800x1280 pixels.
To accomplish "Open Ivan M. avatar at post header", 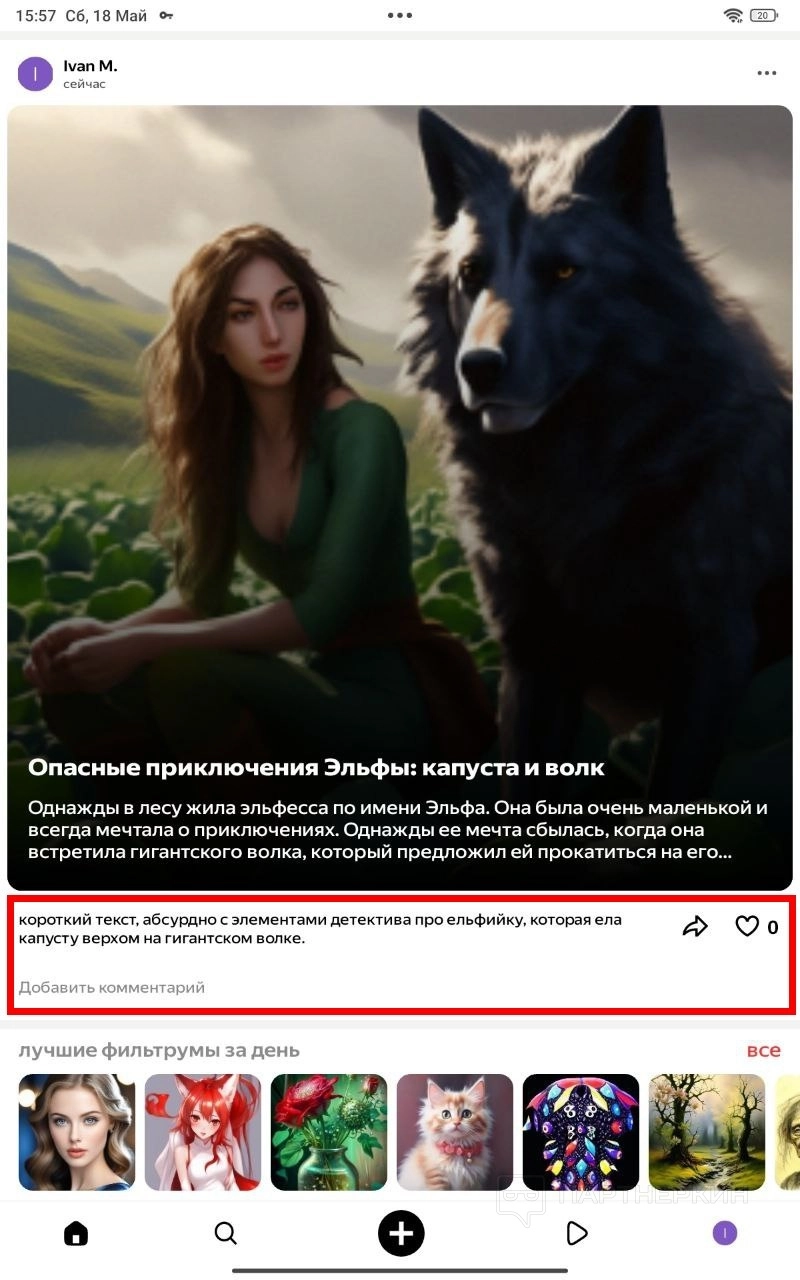I will point(36,74).
